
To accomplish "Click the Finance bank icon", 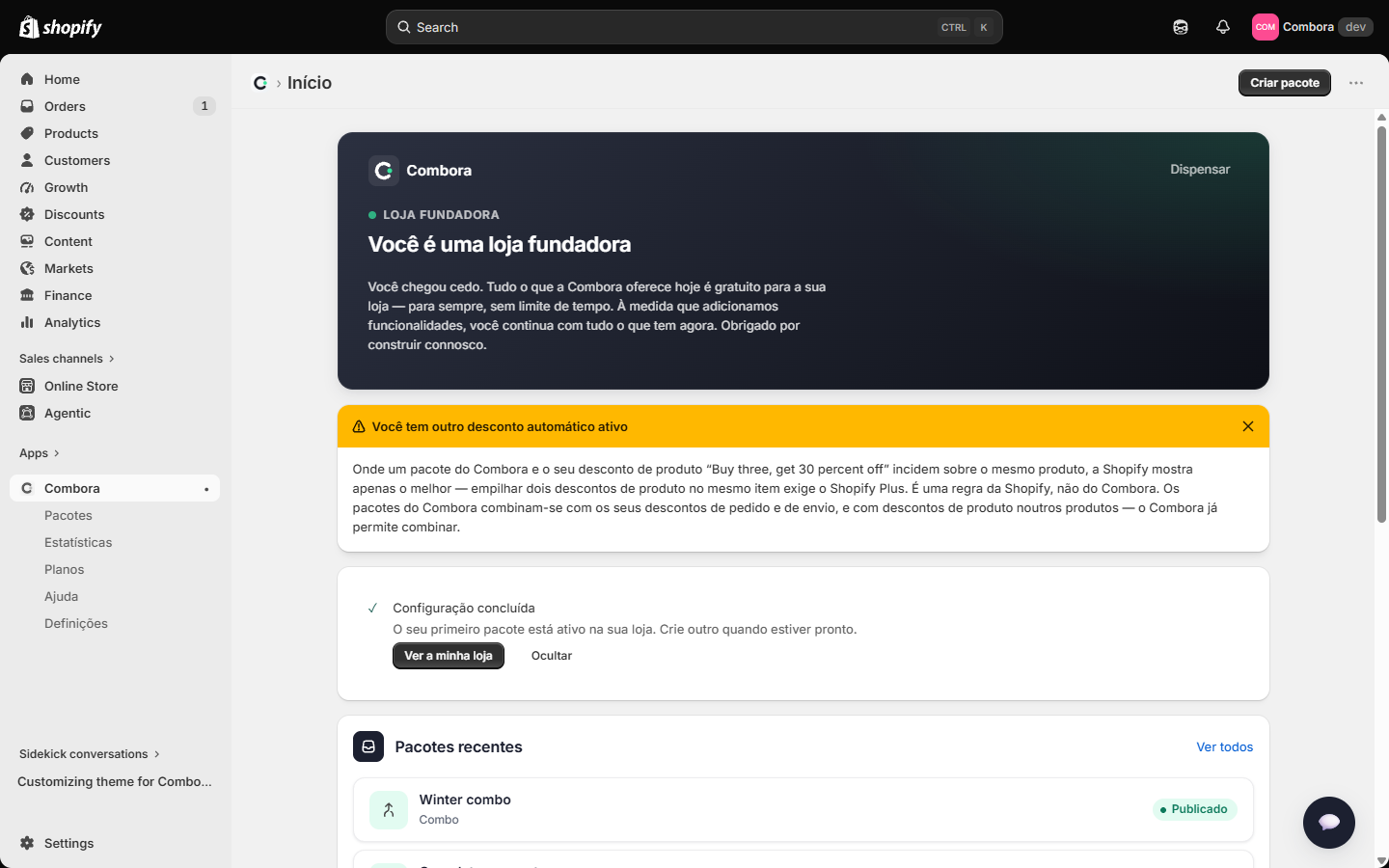I will point(27,295).
